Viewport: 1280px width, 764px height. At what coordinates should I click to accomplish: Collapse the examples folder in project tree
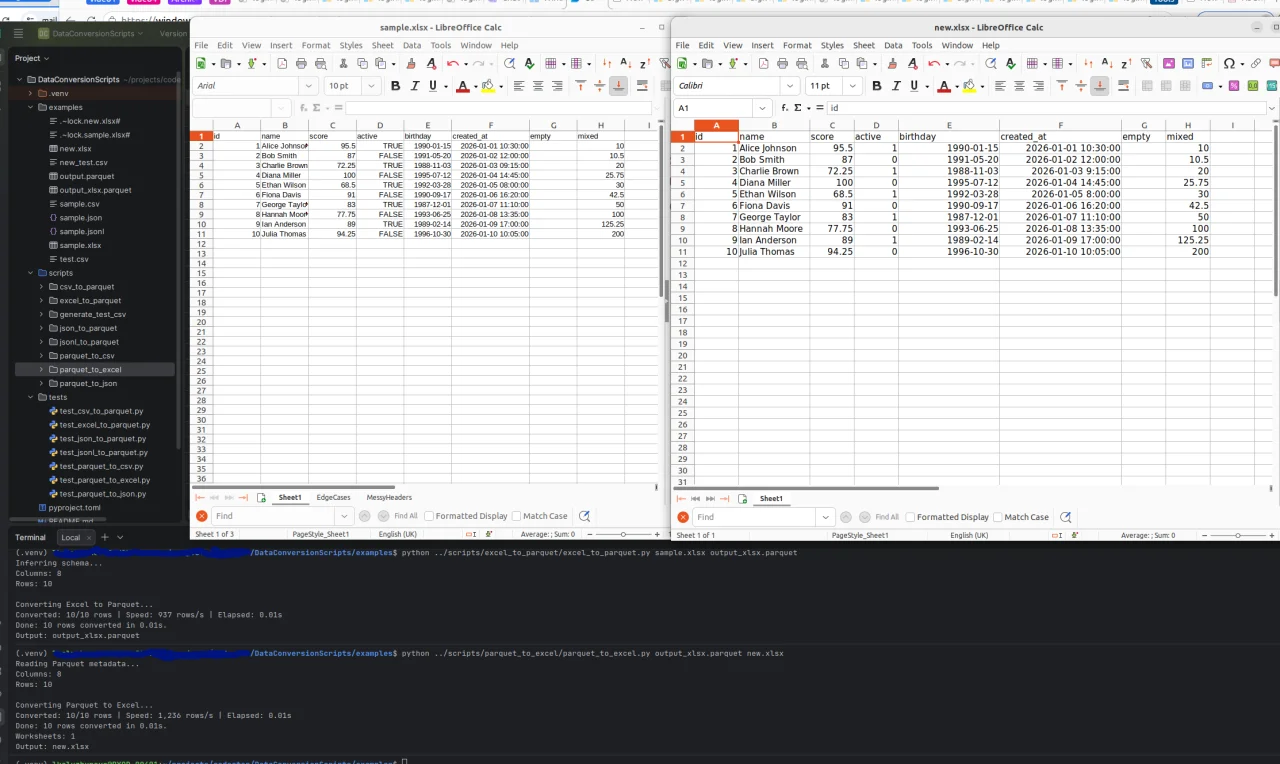(30, 107)
